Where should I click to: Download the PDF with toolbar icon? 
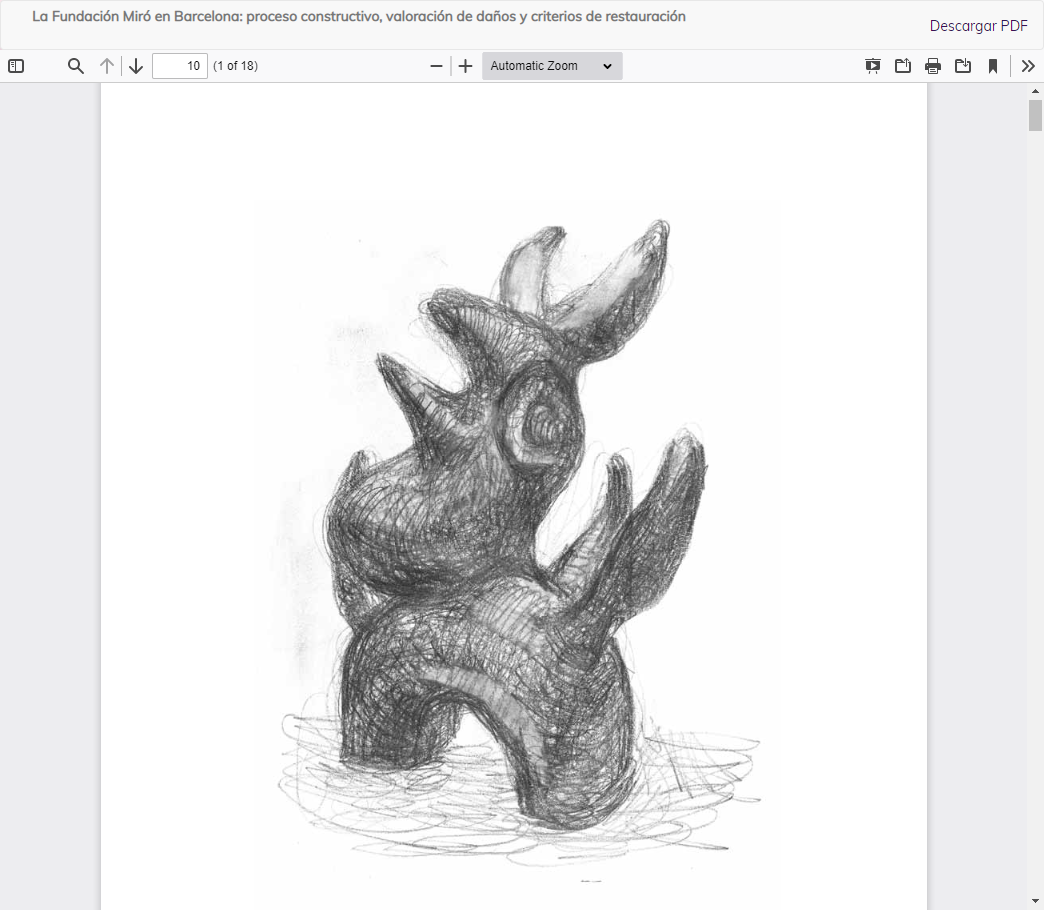coord(963,66)
